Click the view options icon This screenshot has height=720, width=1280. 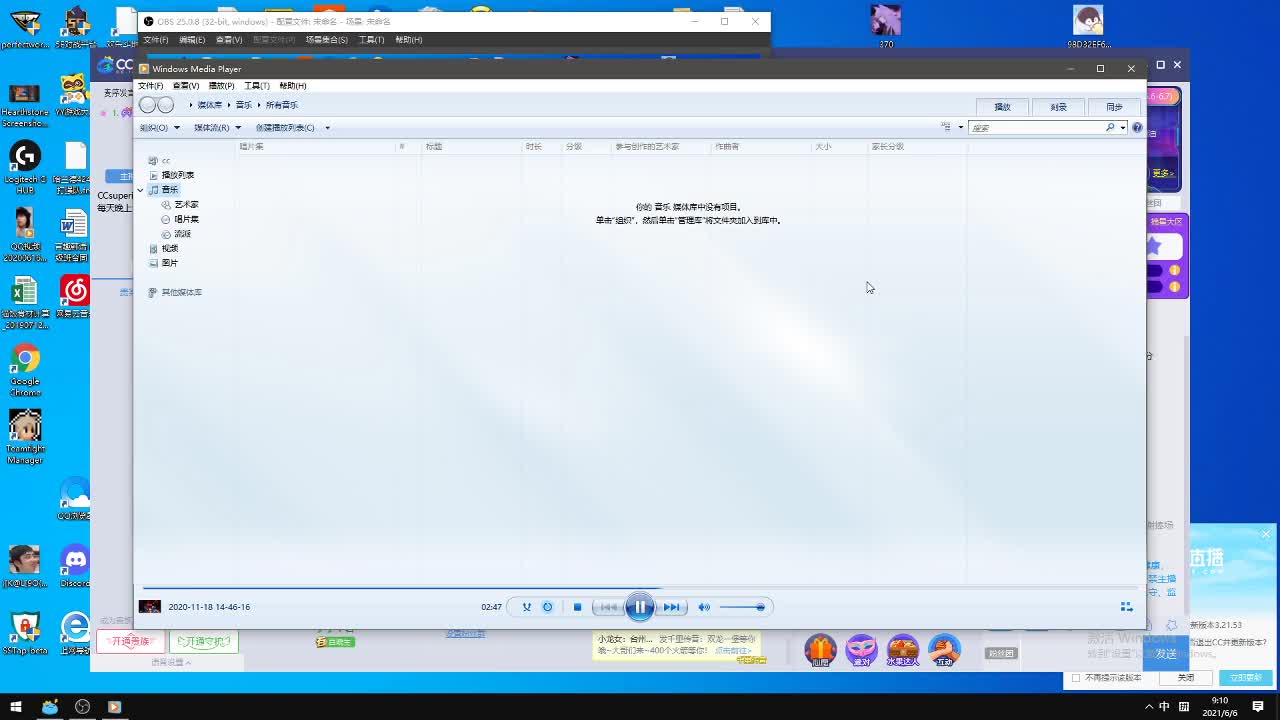click(946, 128)
